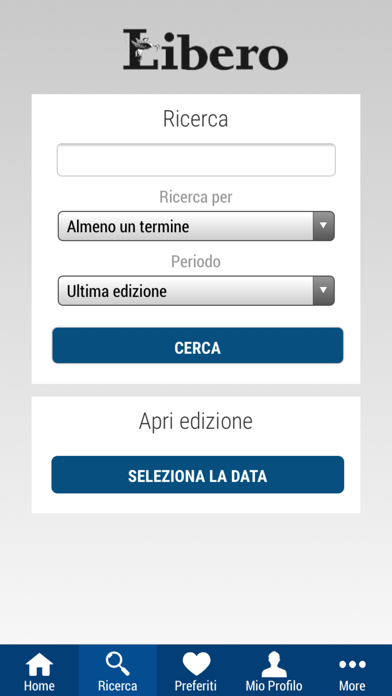Tap the More three-dots icon
Image resolution: width=392 pixels, height=696 pixels.
point(352,664)
